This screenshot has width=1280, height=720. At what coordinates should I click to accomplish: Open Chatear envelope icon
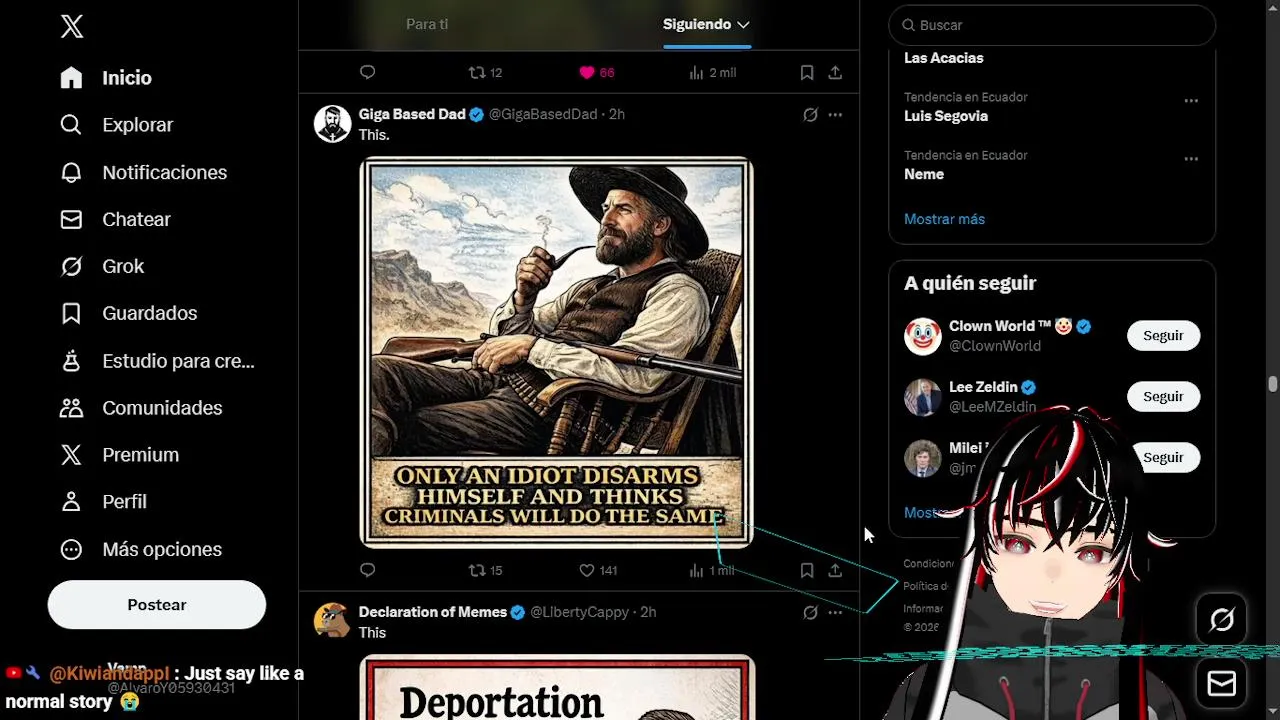pyautogui.click(x=71, y=219)
